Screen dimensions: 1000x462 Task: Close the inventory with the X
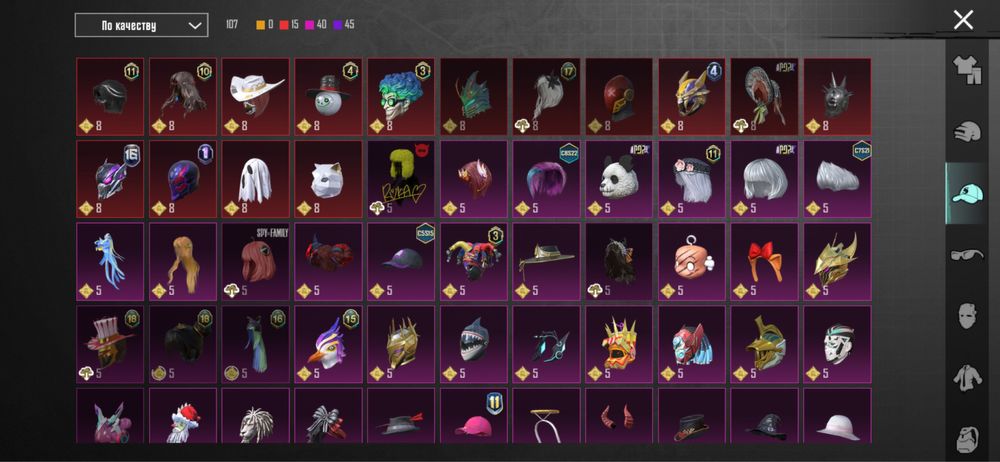(963, 20)
